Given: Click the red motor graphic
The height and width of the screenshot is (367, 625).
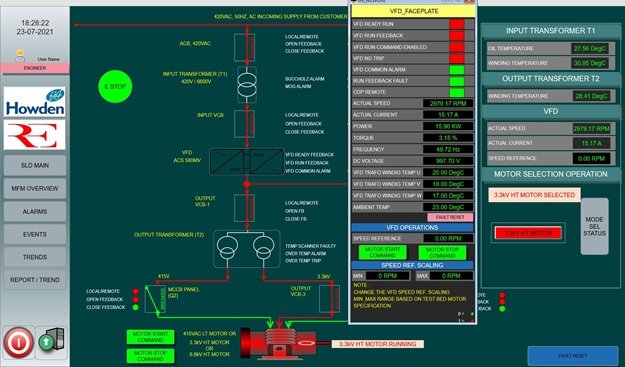Looking at the screenshot, I should coord(278,343).
